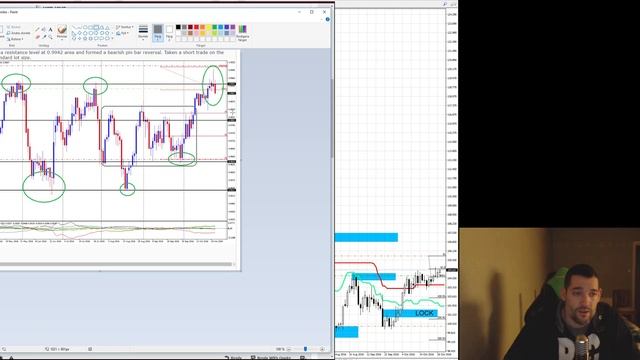
Task: Select the Magnifier tool in Paint
Action: (x=51, y=37)
